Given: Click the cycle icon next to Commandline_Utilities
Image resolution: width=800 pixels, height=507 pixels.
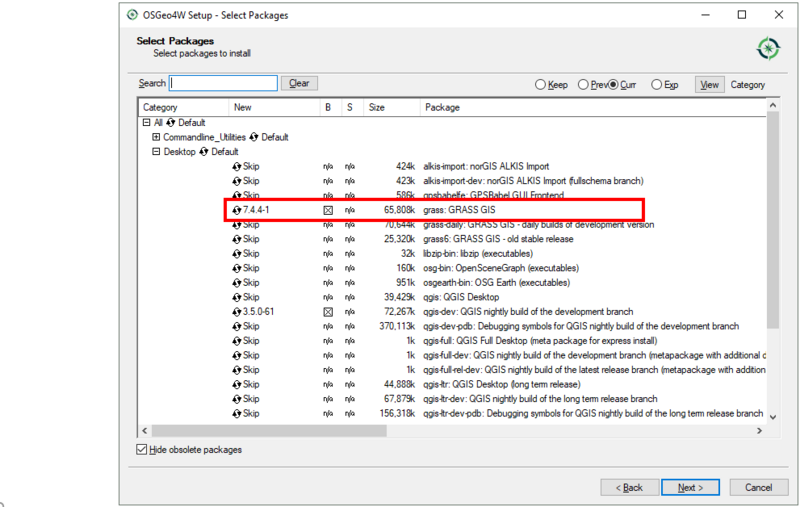Looking at the screenshot, I should [x=255, y=137].
